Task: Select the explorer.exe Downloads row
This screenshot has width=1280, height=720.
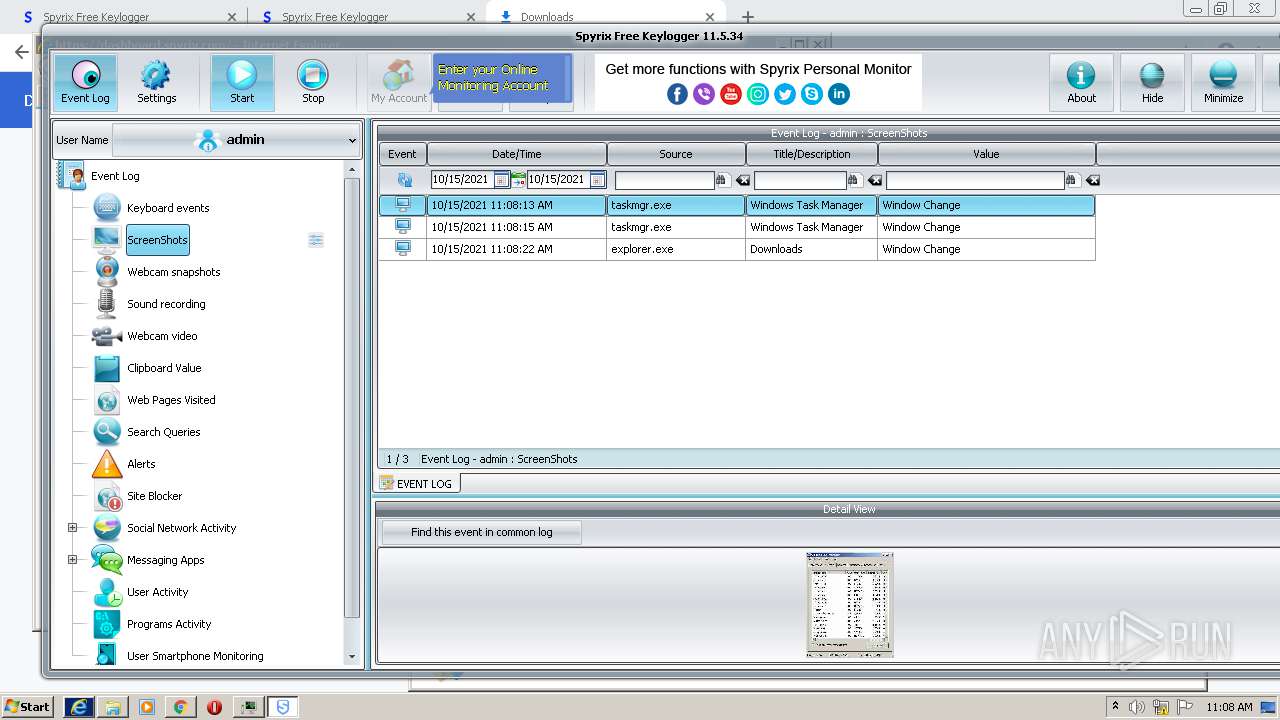Action: [x=737, y=249]
